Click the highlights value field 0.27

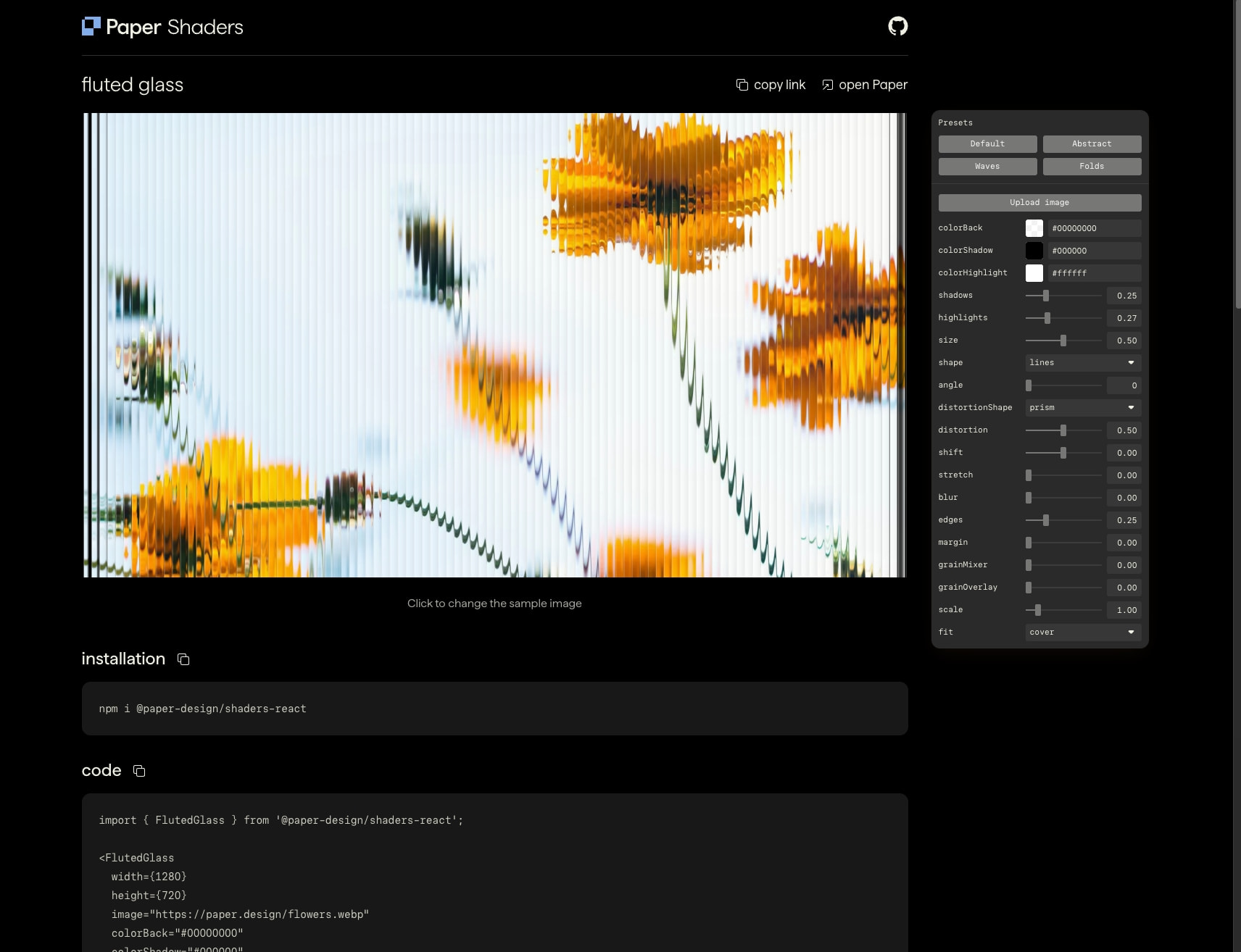1124,318
